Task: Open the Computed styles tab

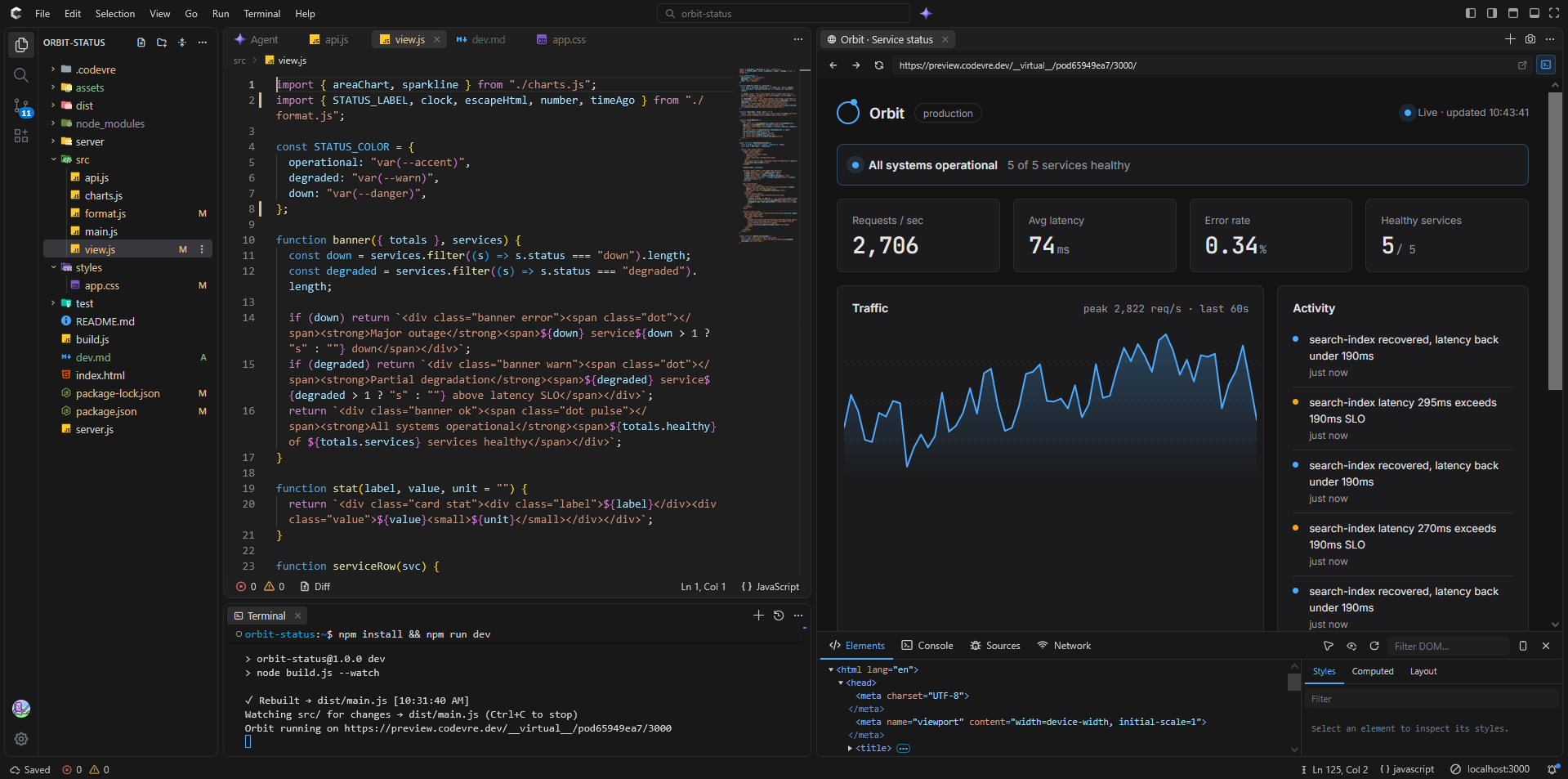Action: (1373, 671)
